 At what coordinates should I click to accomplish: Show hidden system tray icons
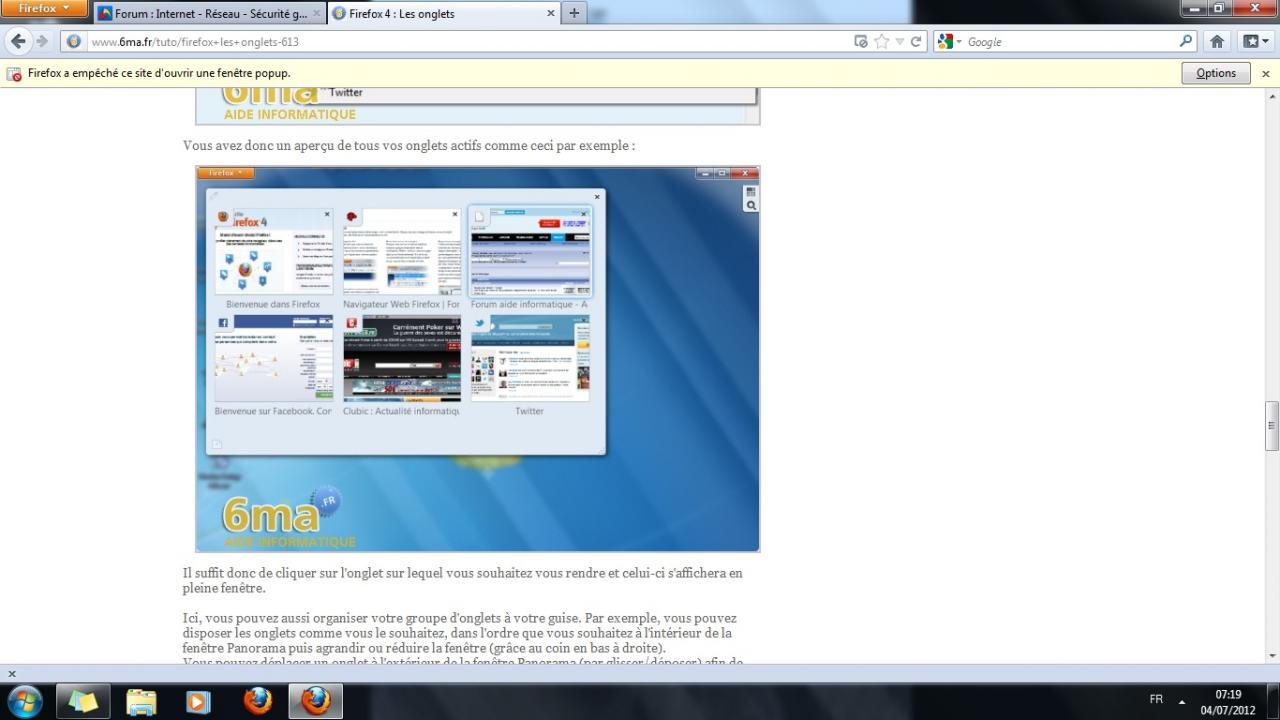click(1182, 701)
